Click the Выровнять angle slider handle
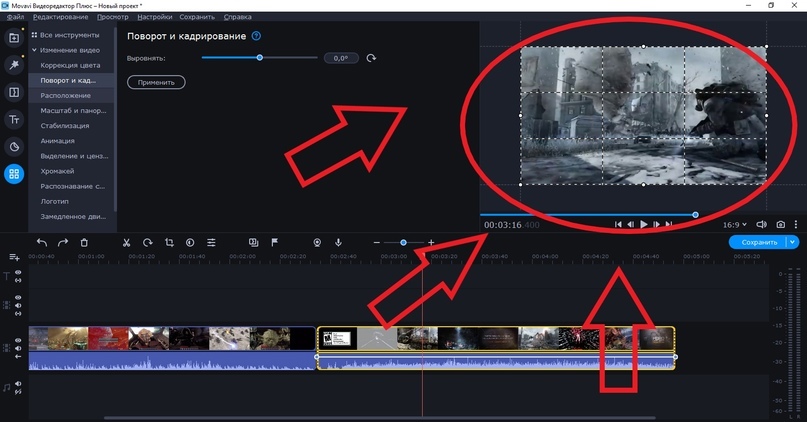The width and height of the screenshot is (807, 422). 260,58
